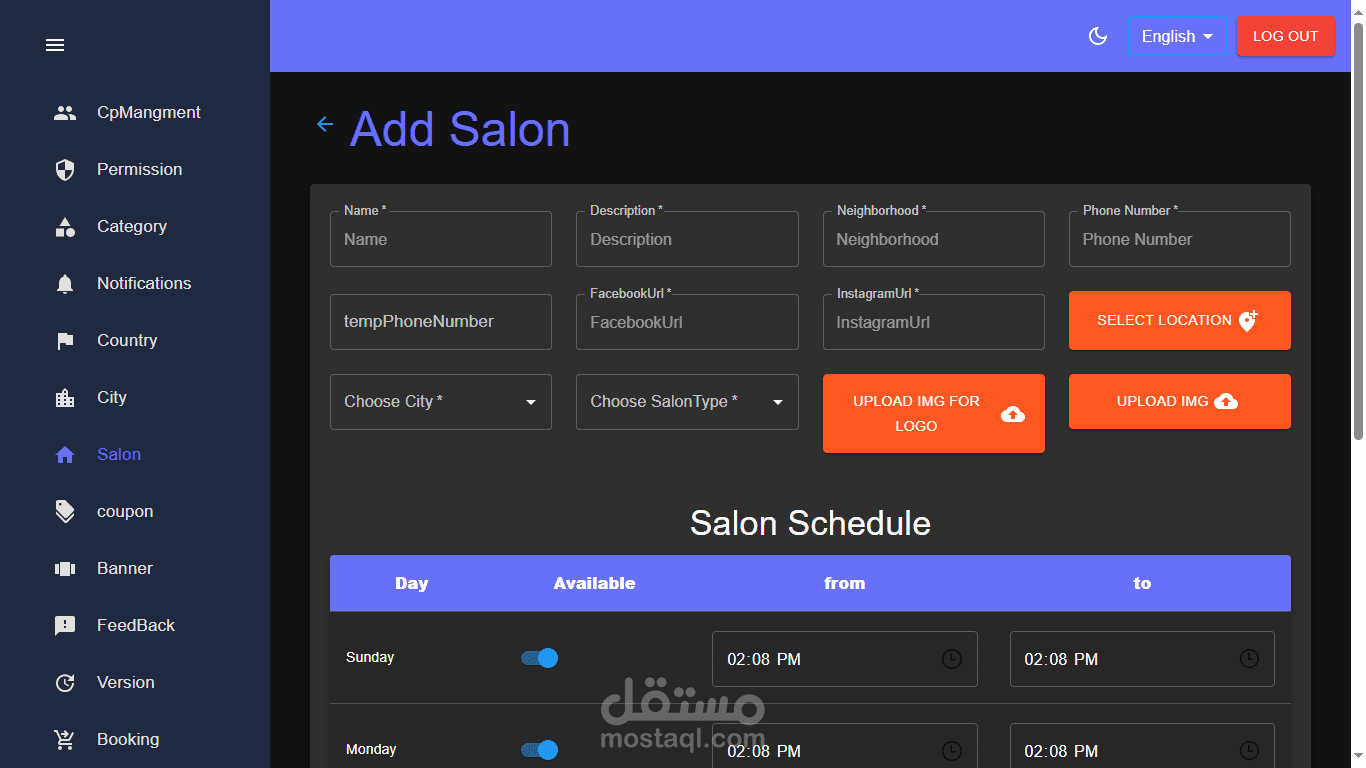Viewport: 1366px width, 768px height.
Task: Click the Country flag icon
Action: coord(65,341)
